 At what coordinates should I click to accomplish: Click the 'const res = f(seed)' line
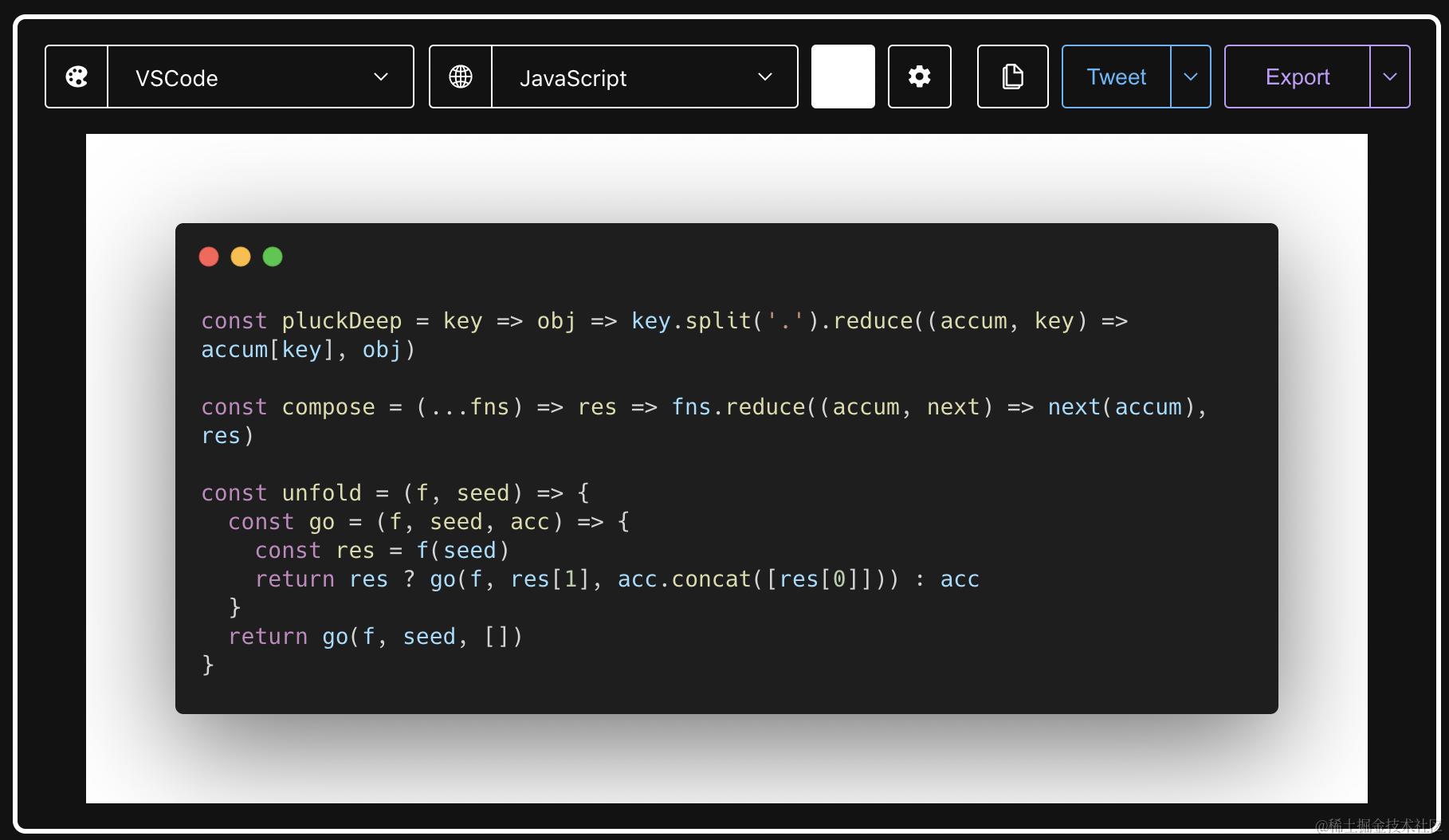point(382,551)
